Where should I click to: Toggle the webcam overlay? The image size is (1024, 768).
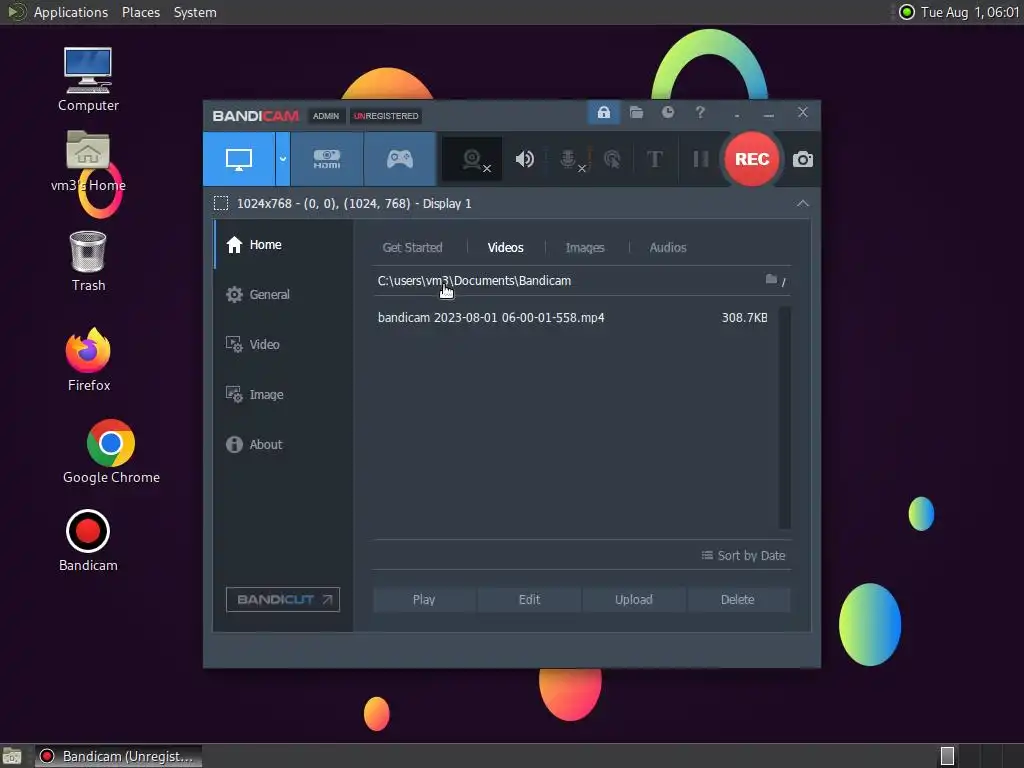click(472, 159)
